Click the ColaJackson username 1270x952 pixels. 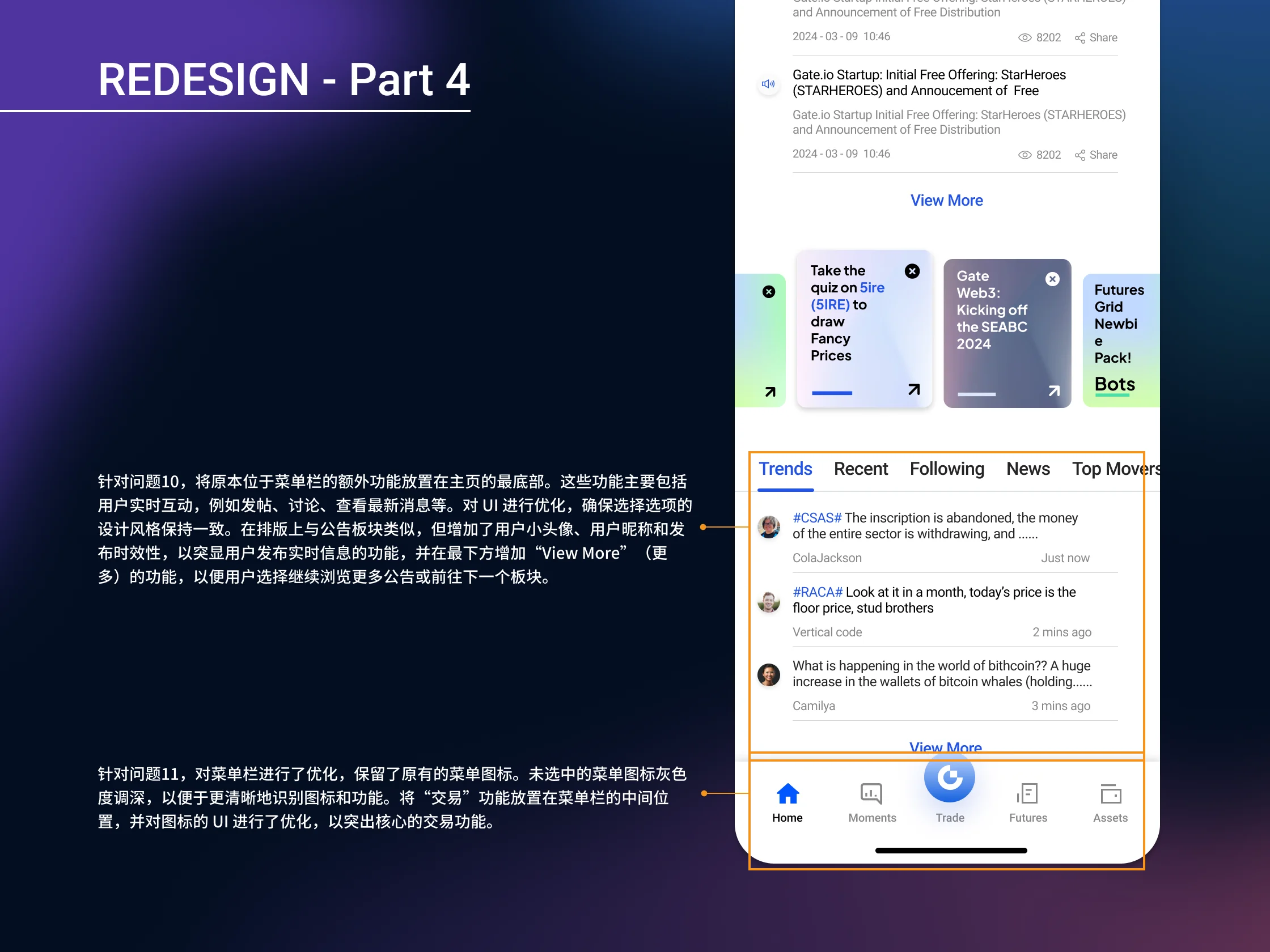coord(827,558)
